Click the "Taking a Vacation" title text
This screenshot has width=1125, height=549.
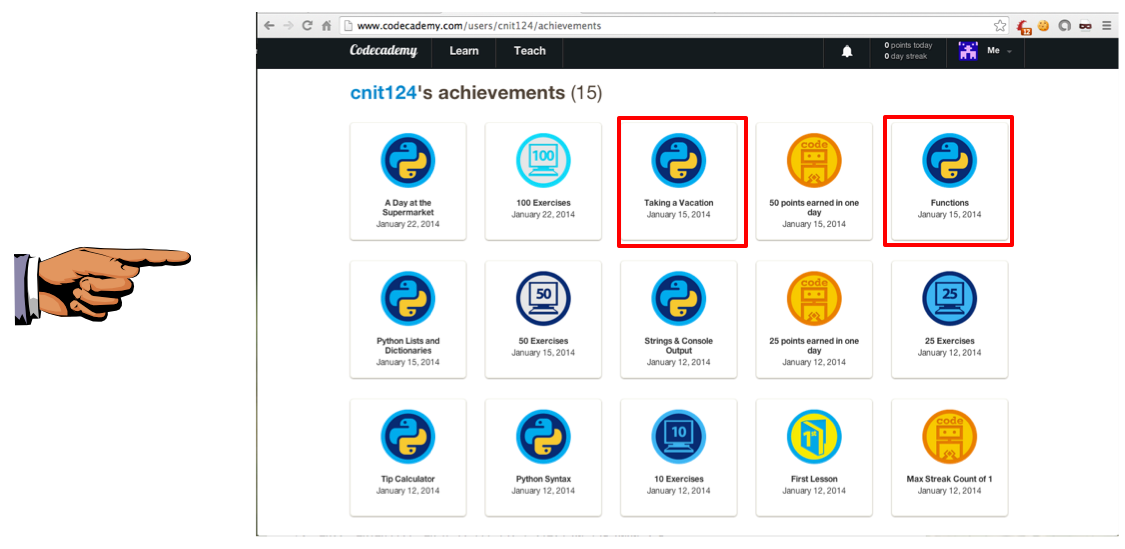coord(679,203)
